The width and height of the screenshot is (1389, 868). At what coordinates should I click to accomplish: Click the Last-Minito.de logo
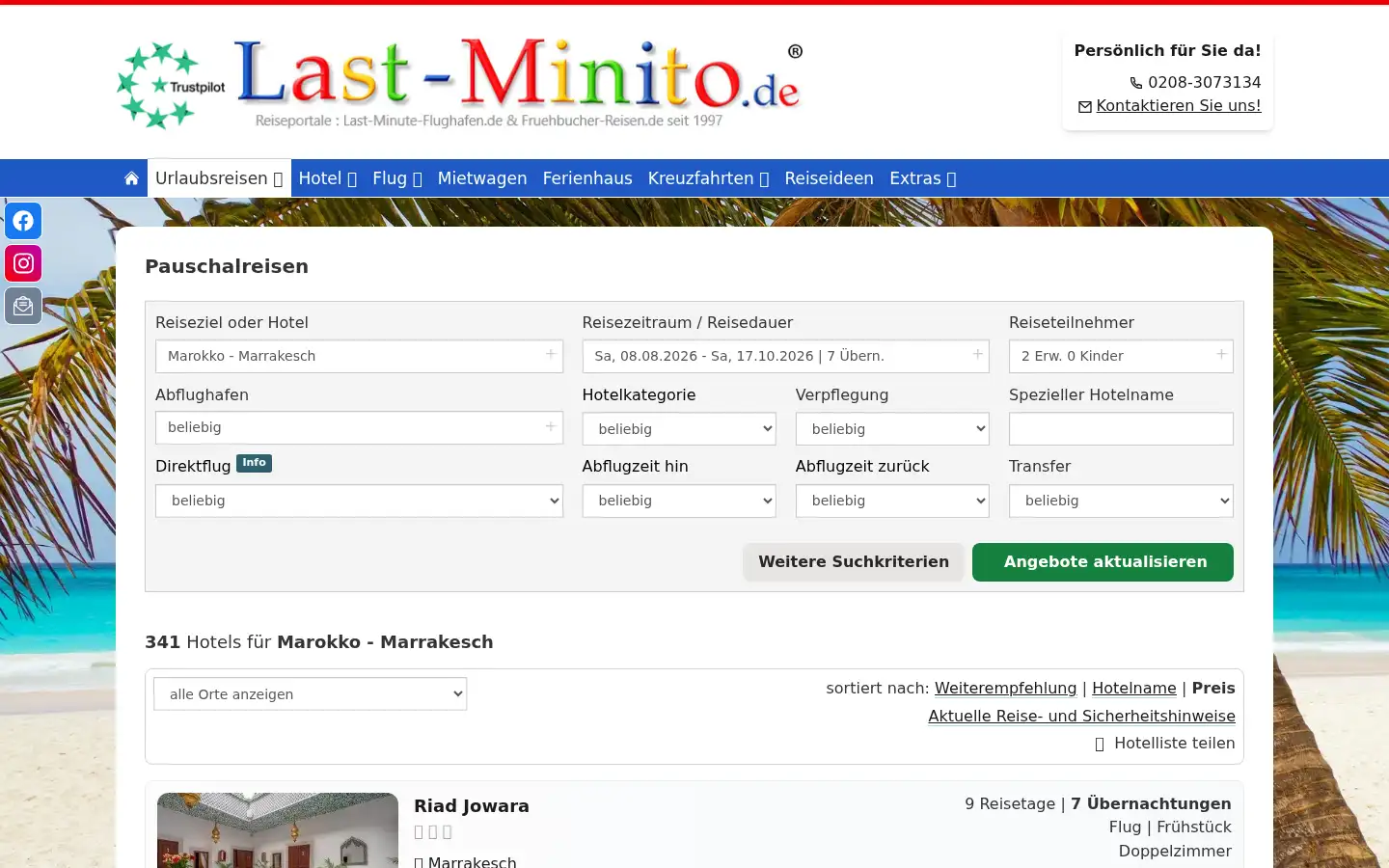(x=517, y=82)
